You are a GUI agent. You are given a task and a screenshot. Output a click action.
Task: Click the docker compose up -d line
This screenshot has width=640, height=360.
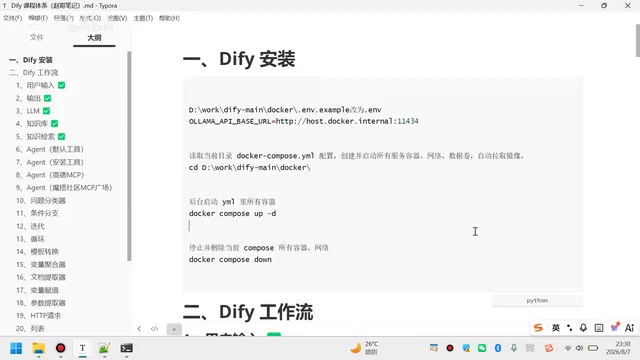[x=232, y=213]
